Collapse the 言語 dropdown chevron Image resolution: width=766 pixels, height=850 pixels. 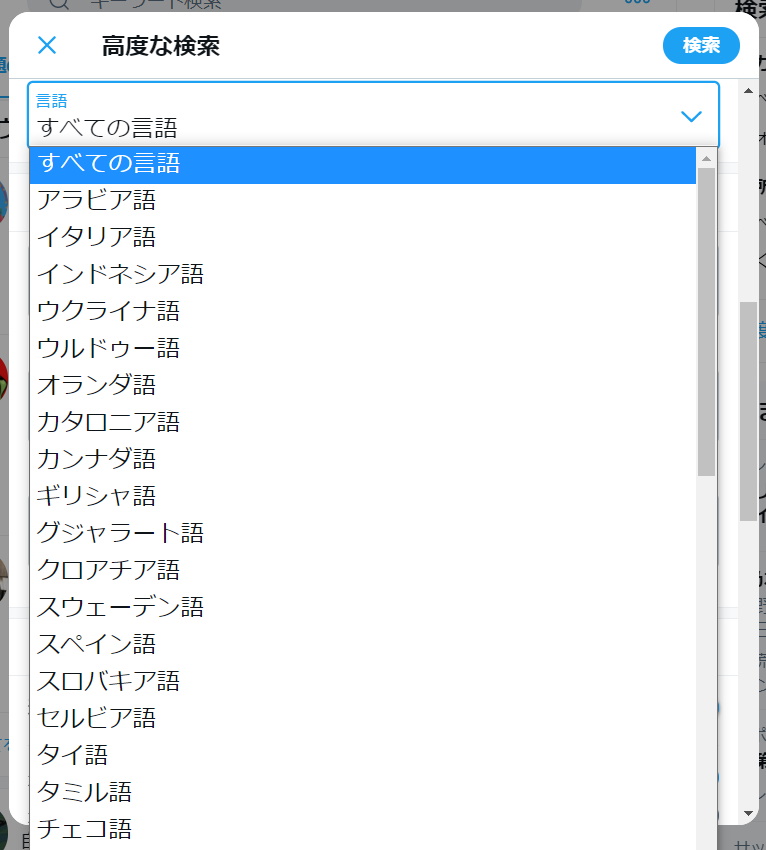(691, 116)
